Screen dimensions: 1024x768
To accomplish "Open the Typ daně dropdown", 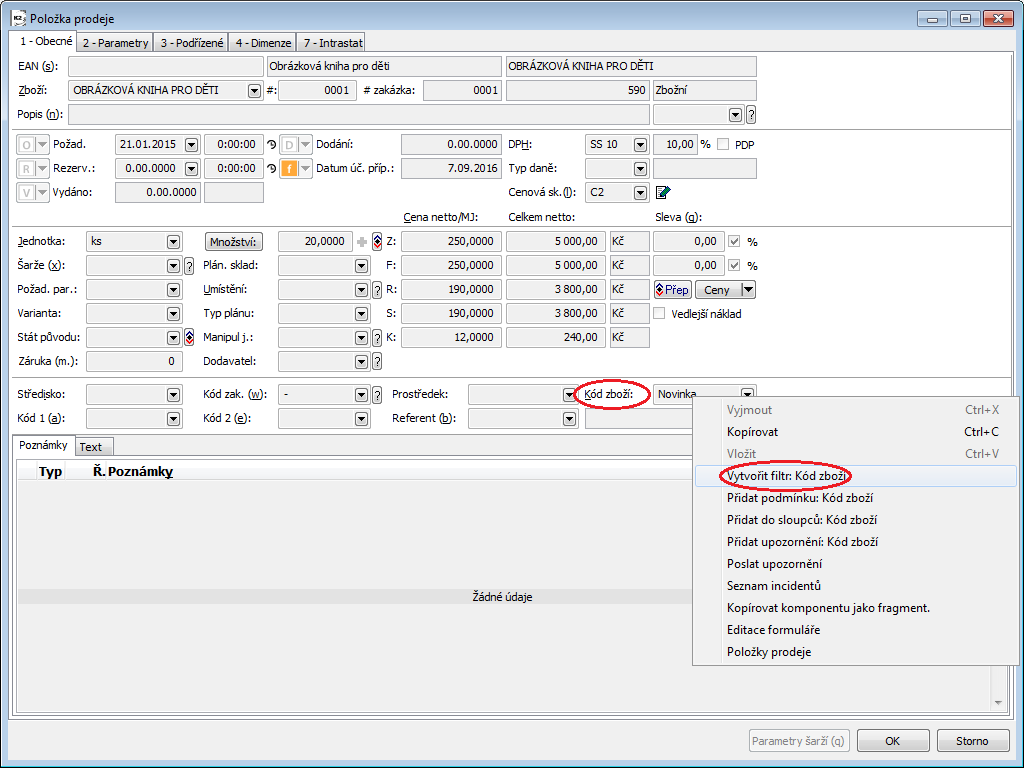I will (641, 168).
